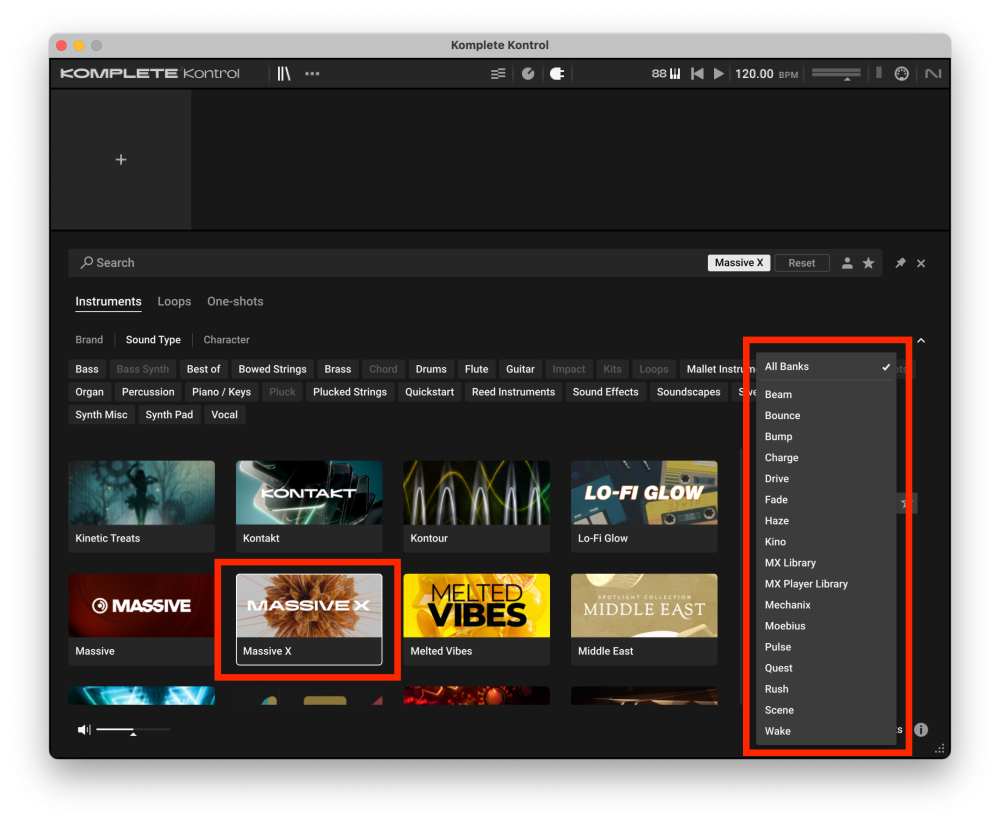The image size is (1000, 824).
Task: Close the browser with X icon
Action: (x=921, y=263)
